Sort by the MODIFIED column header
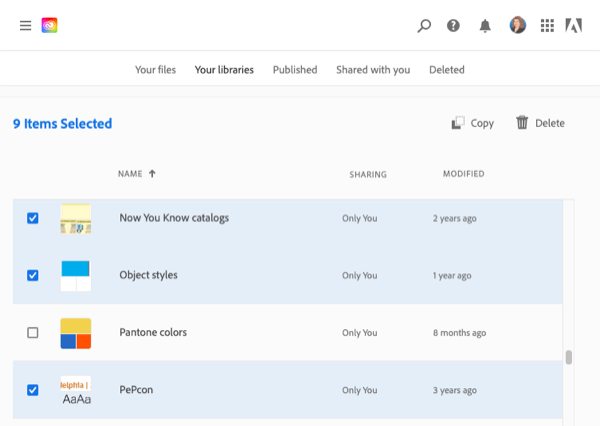600x426 pixels. (464, 174)
